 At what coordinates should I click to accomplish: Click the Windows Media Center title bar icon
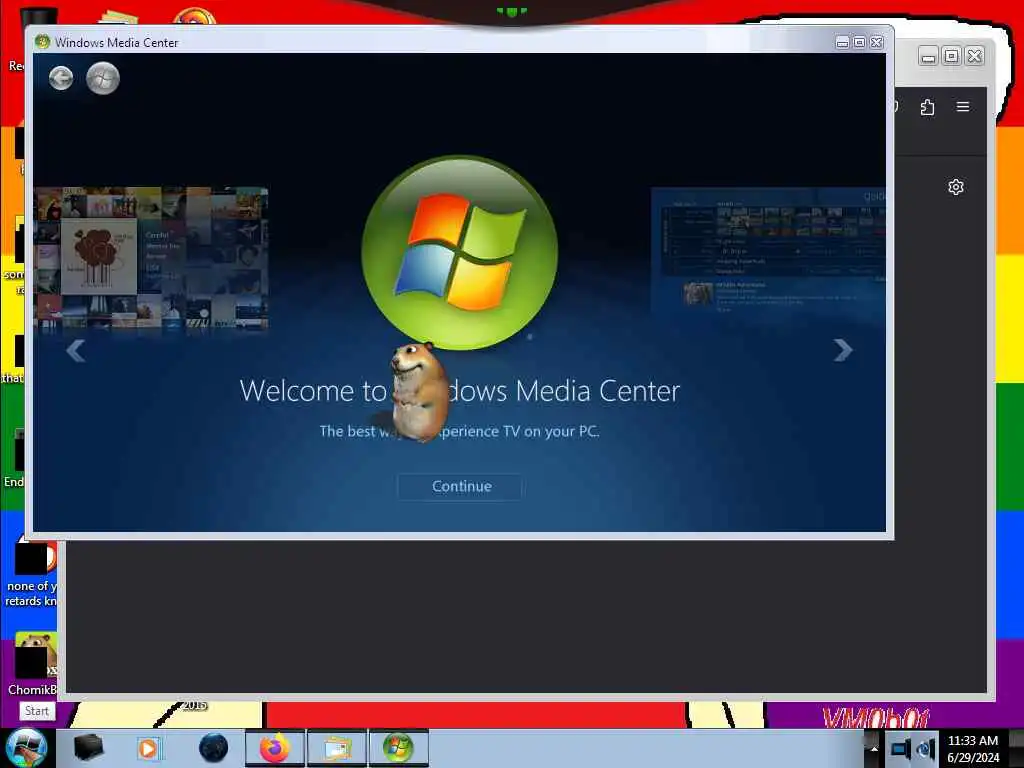[42, 42]
